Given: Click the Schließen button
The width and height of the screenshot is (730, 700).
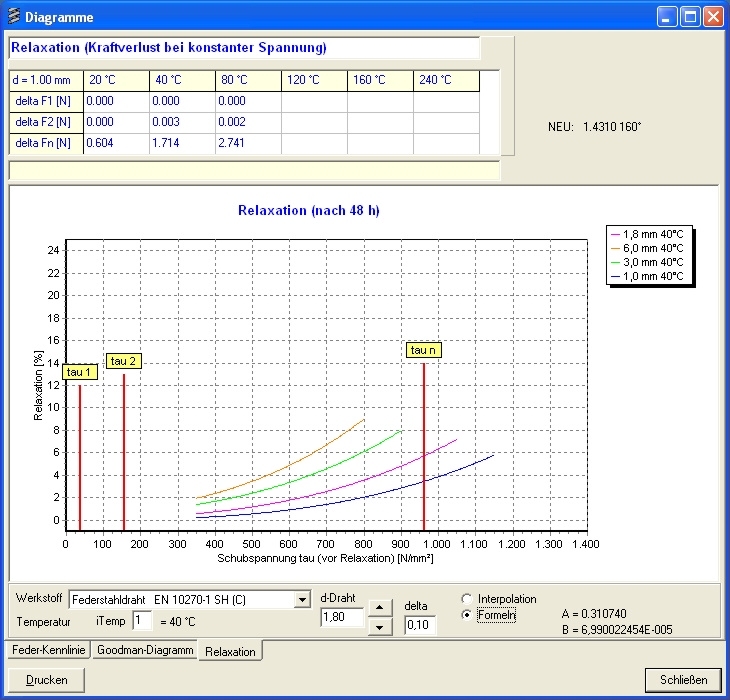Looking at the screenshot, I should tap(683, 679).
